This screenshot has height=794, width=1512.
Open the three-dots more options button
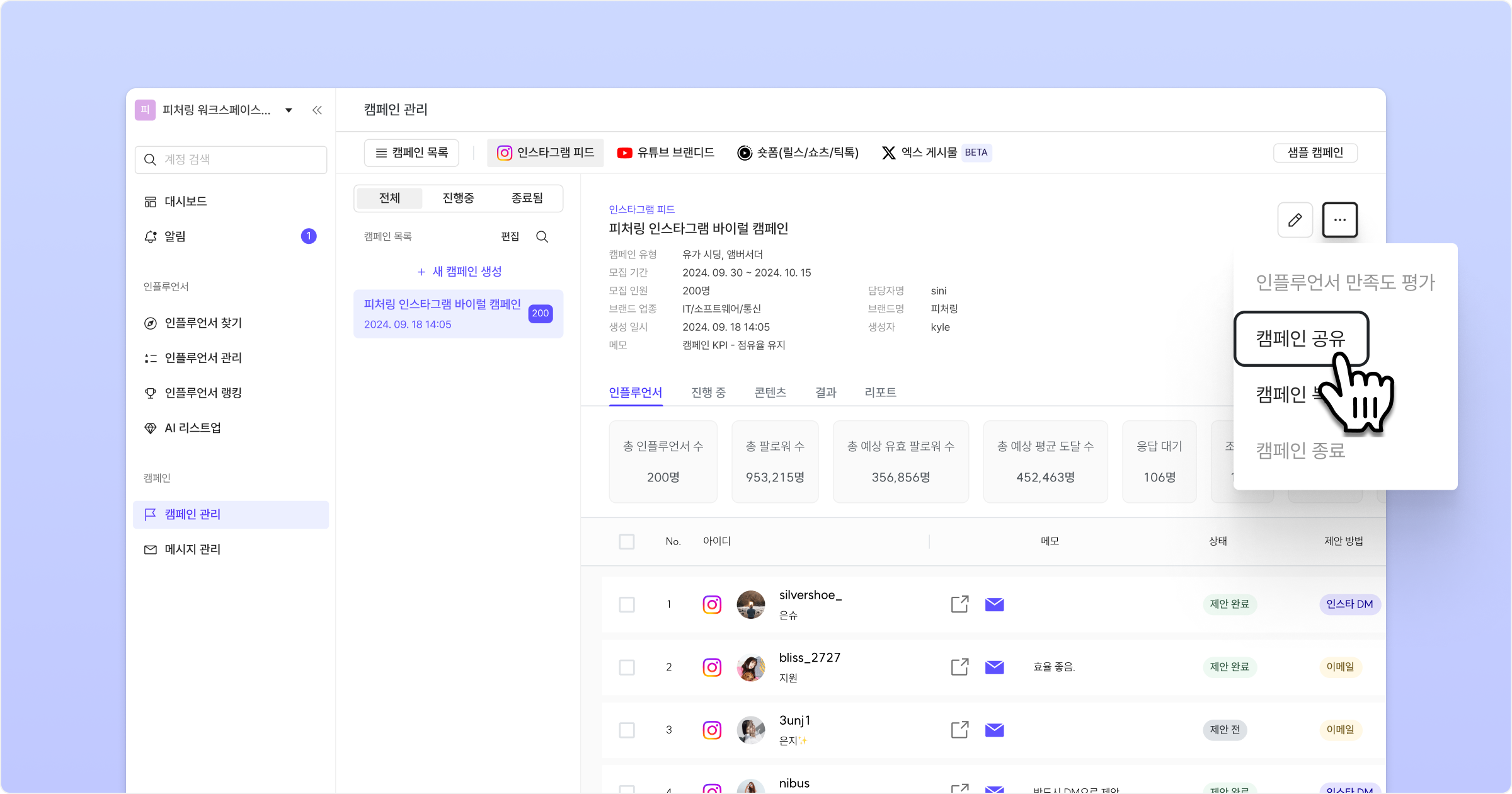(x=1339, y=220)
